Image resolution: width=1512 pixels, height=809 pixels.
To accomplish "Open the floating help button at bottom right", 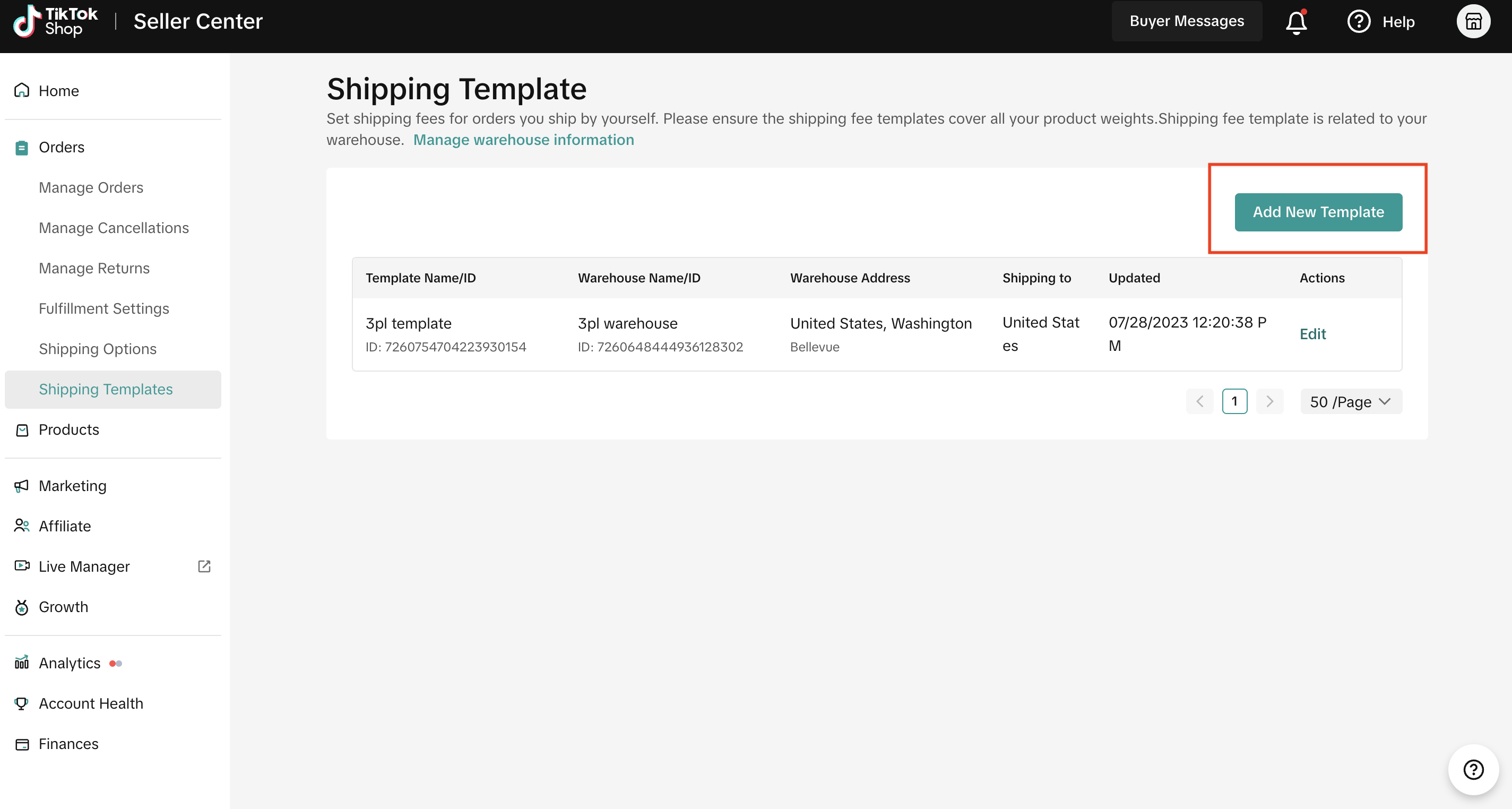I will 1473,769.
